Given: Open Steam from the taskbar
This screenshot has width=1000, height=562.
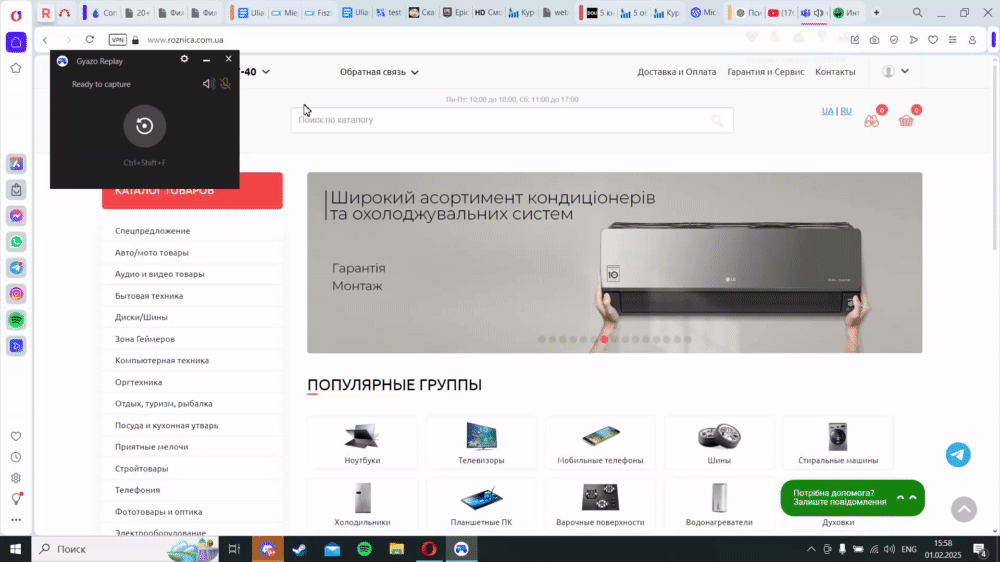Looking at the screenshot, I should coord(299,549).
